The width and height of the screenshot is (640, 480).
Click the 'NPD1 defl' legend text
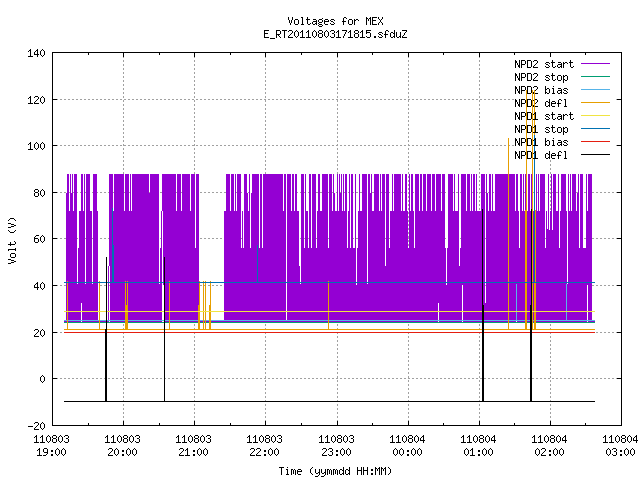click(x=541, y=155)
